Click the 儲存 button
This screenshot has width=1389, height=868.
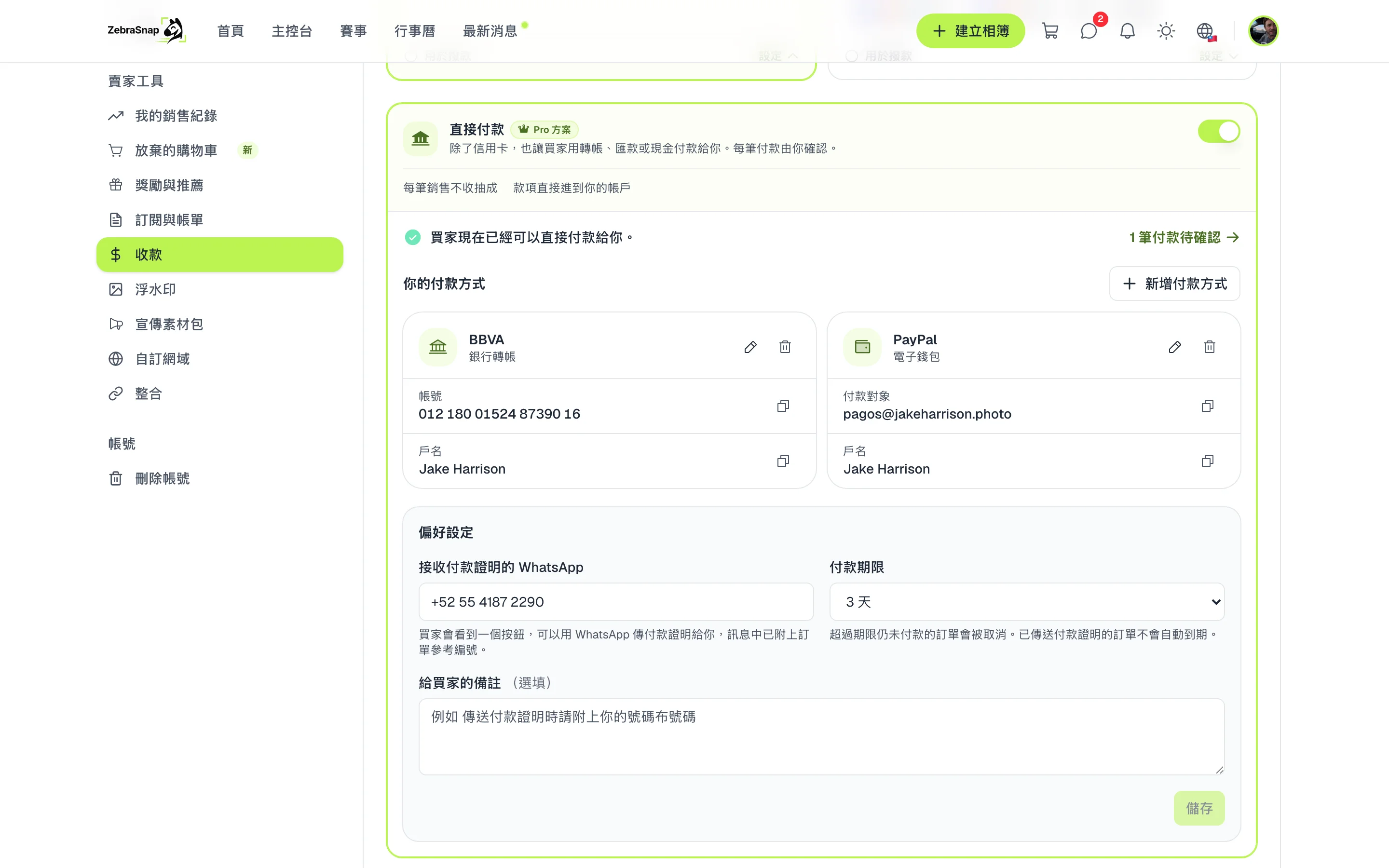[1199, 808]
